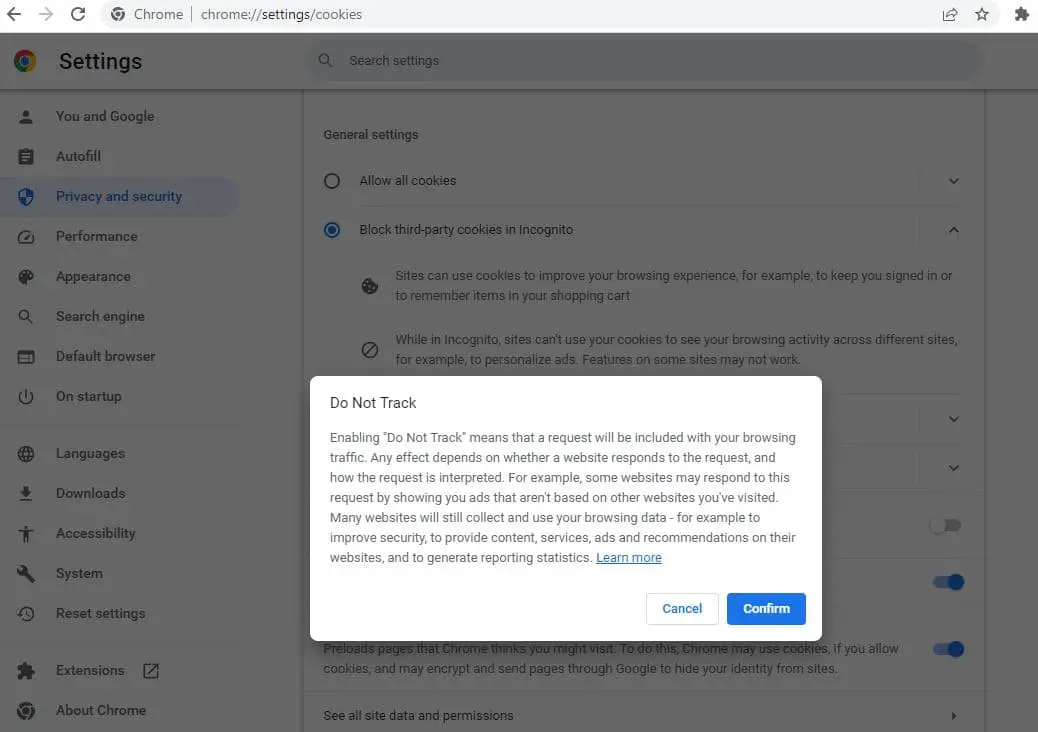Click the Reset settings history icon
This screenshot has width=1038, height=732.
(26, 614)
